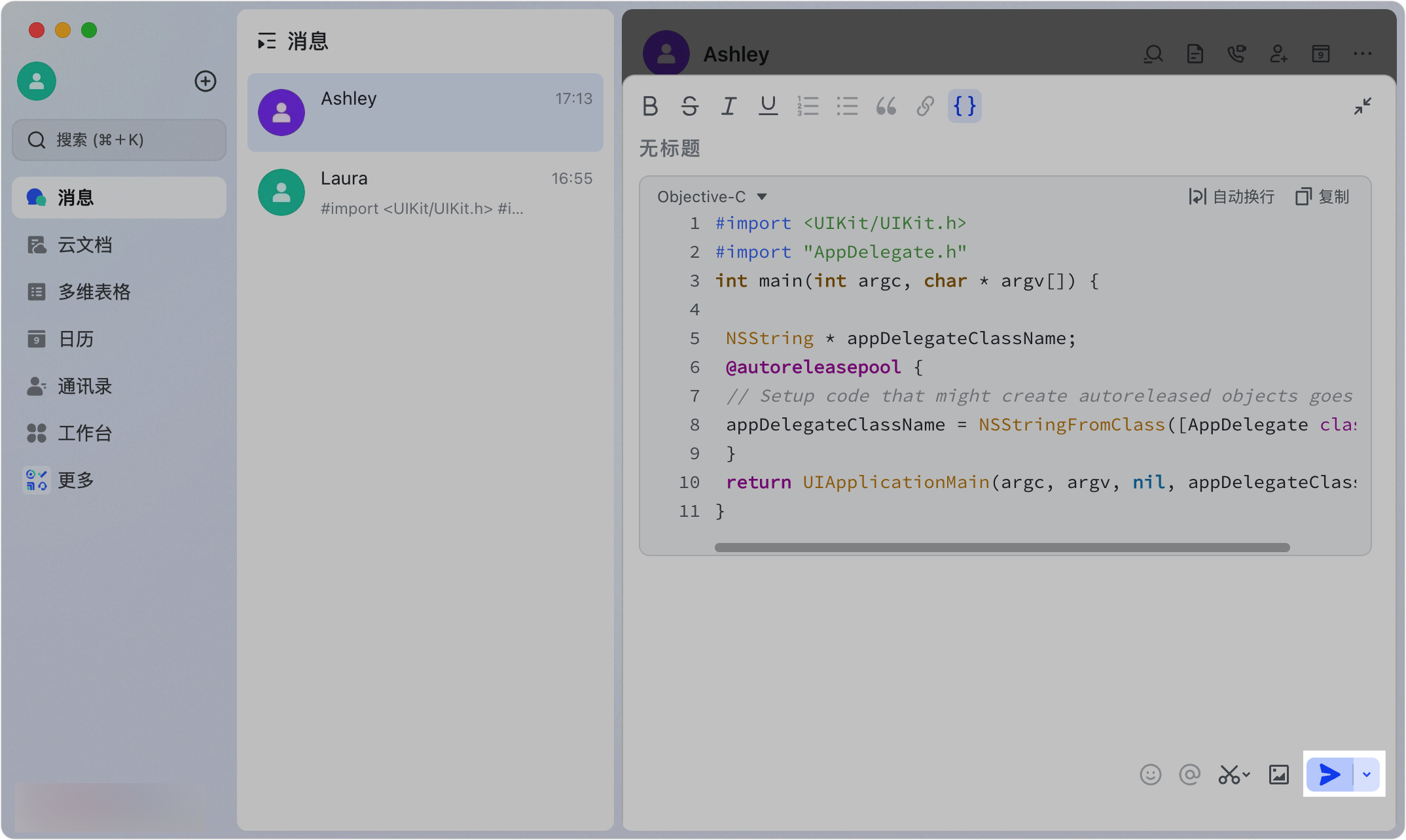
Task: Select the Ashley conversation
Action: coord(425,113)
